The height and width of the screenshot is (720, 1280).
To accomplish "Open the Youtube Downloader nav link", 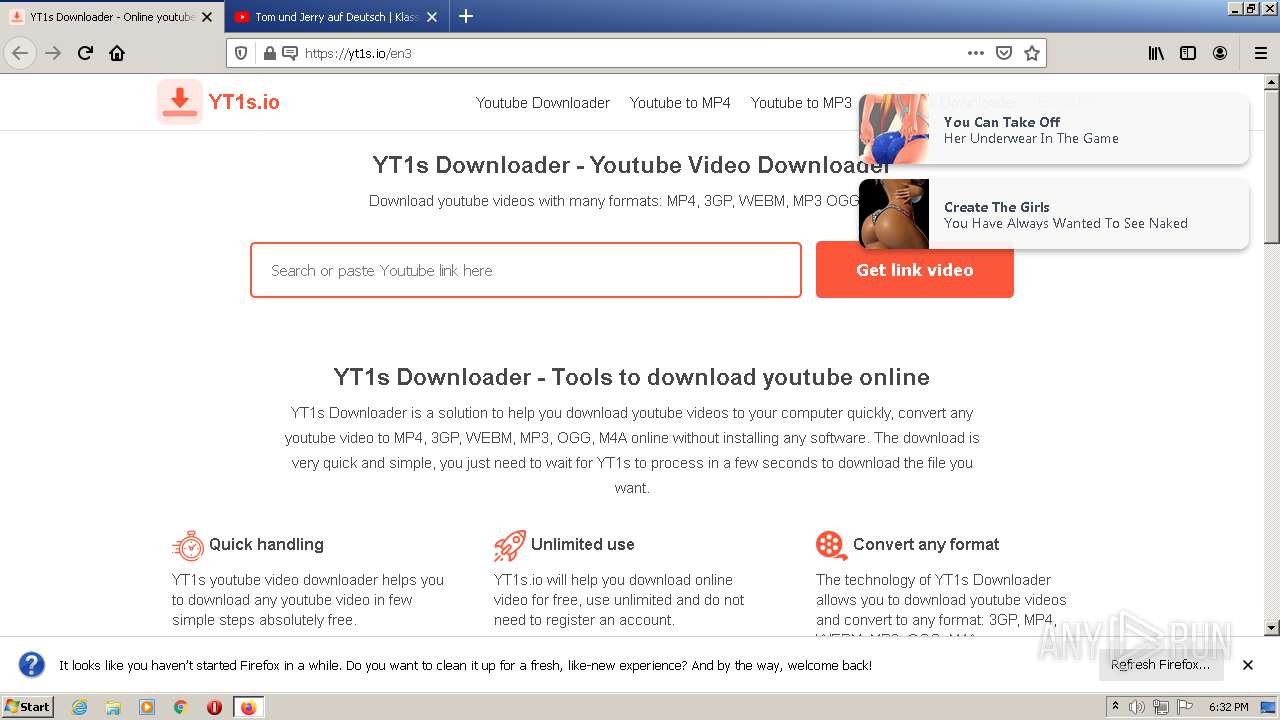I will (x=543, y=103).
